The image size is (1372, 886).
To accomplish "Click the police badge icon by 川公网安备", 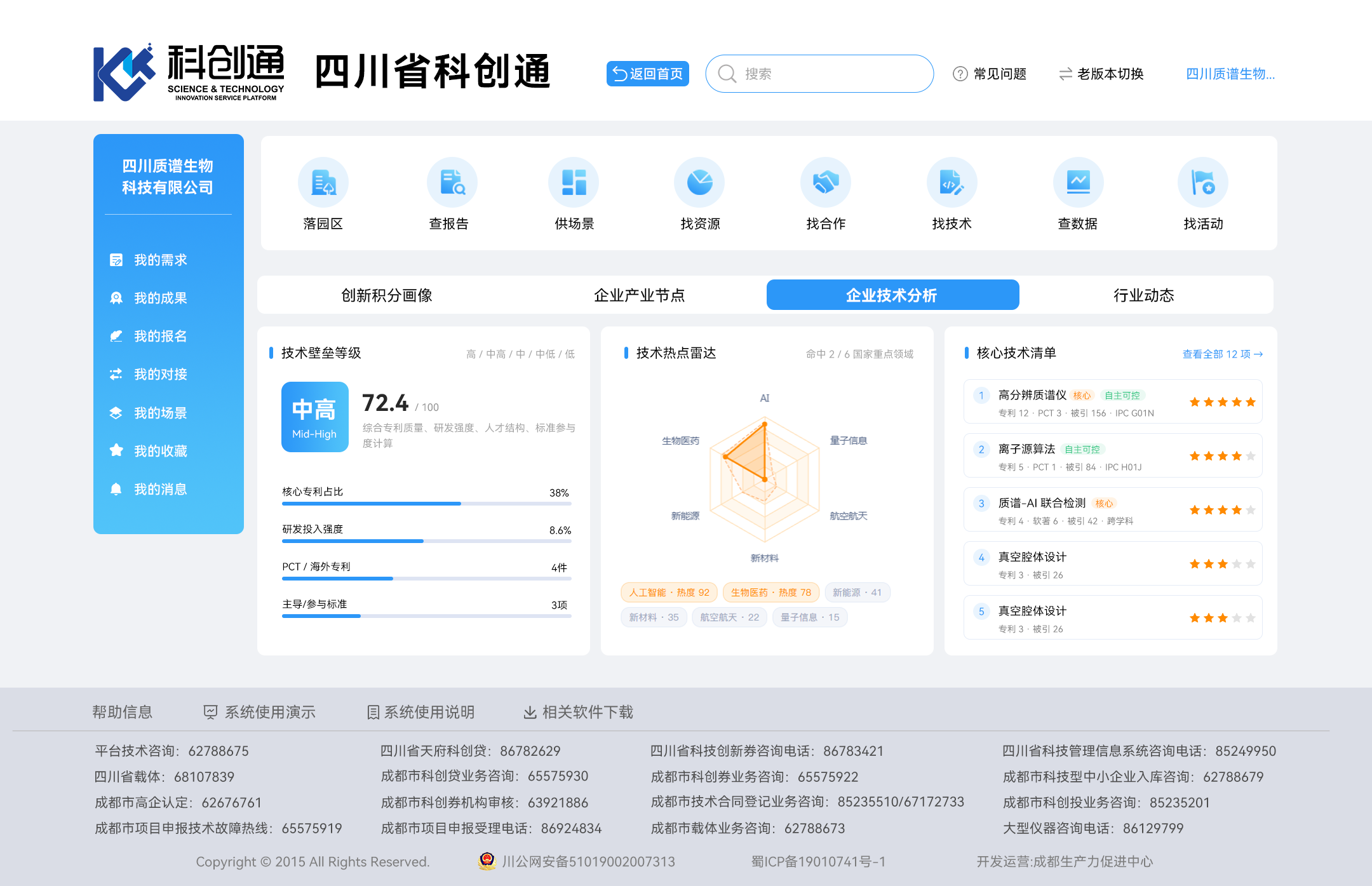I will pos(487,861).
